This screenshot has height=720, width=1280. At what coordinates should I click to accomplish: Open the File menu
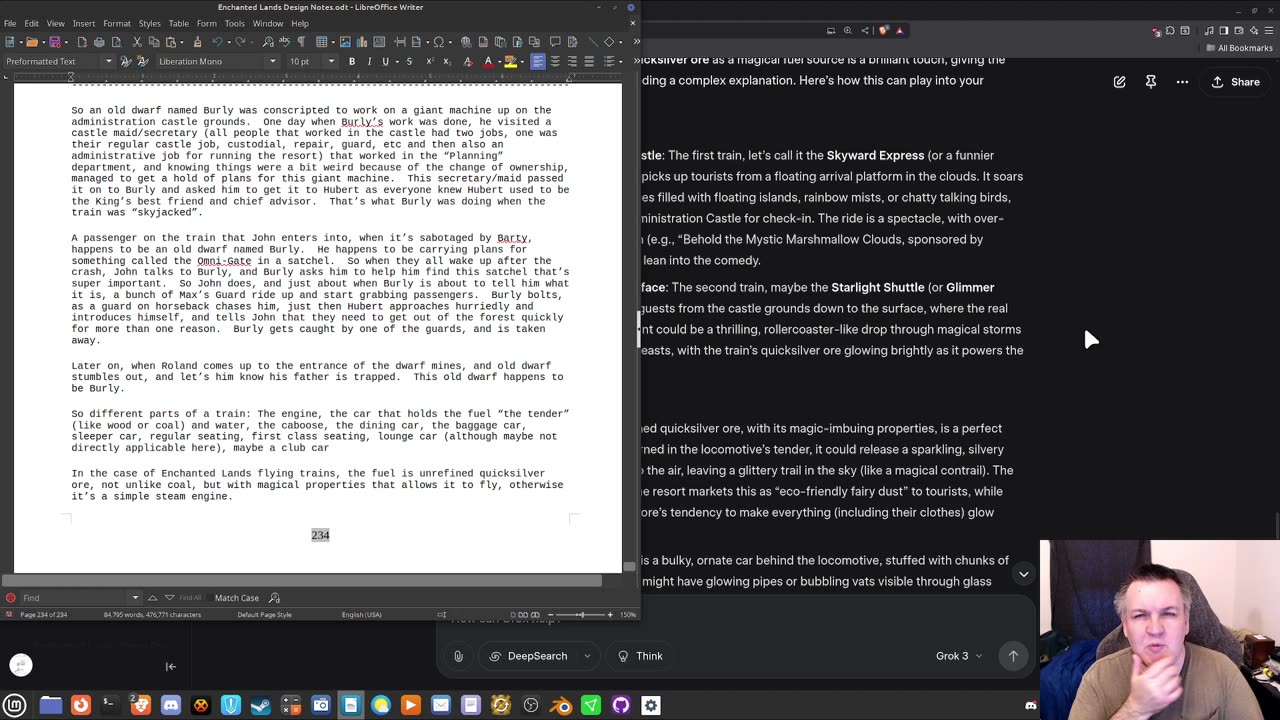coord(10,23)
